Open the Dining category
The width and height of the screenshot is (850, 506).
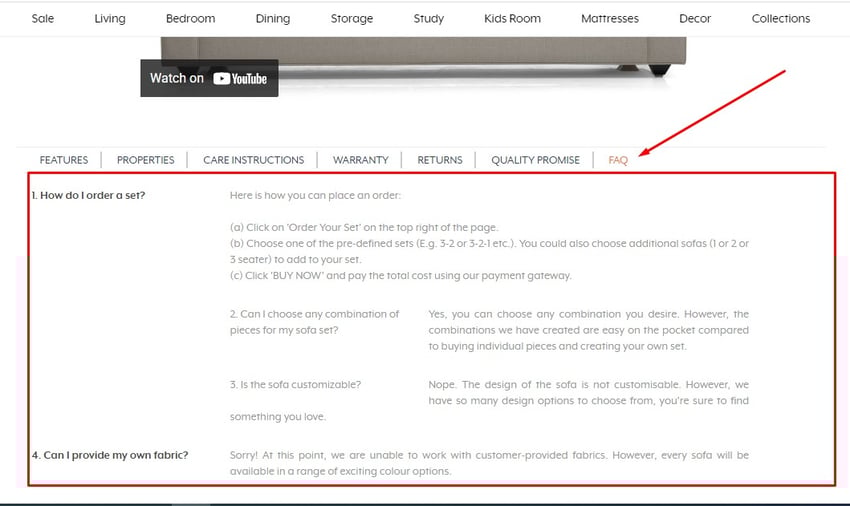pos(273,18)
